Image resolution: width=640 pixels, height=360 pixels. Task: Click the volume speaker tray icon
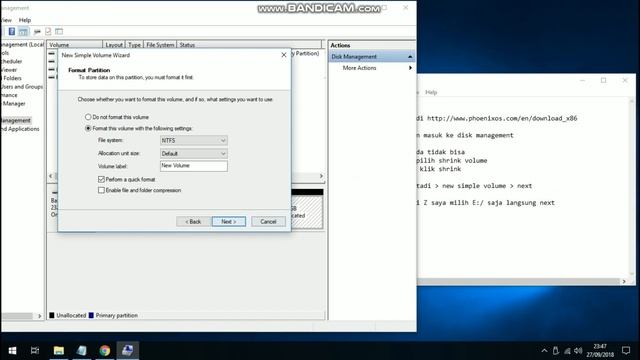tap(578, 351)
